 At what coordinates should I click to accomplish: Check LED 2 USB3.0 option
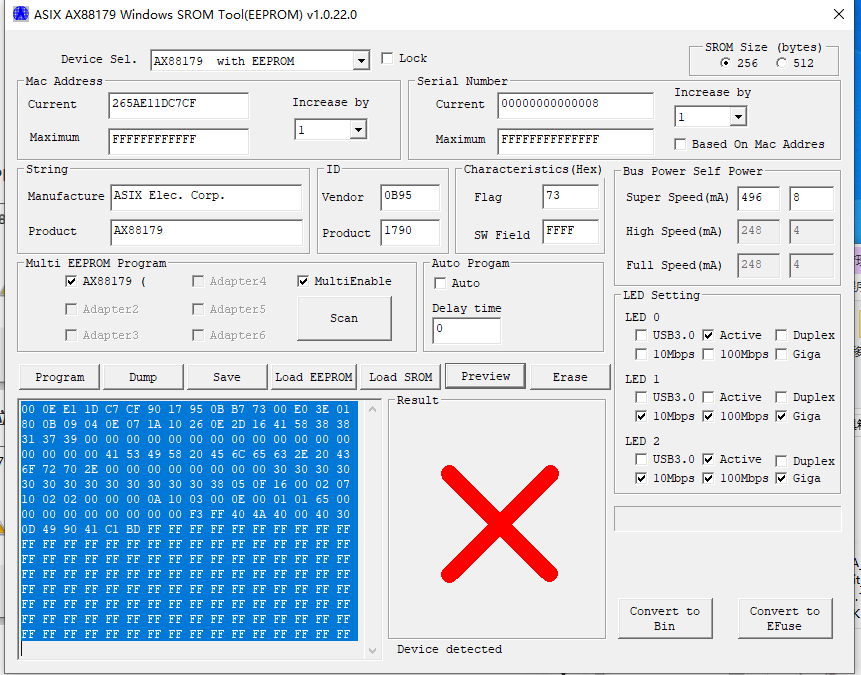tap(641, 459)
